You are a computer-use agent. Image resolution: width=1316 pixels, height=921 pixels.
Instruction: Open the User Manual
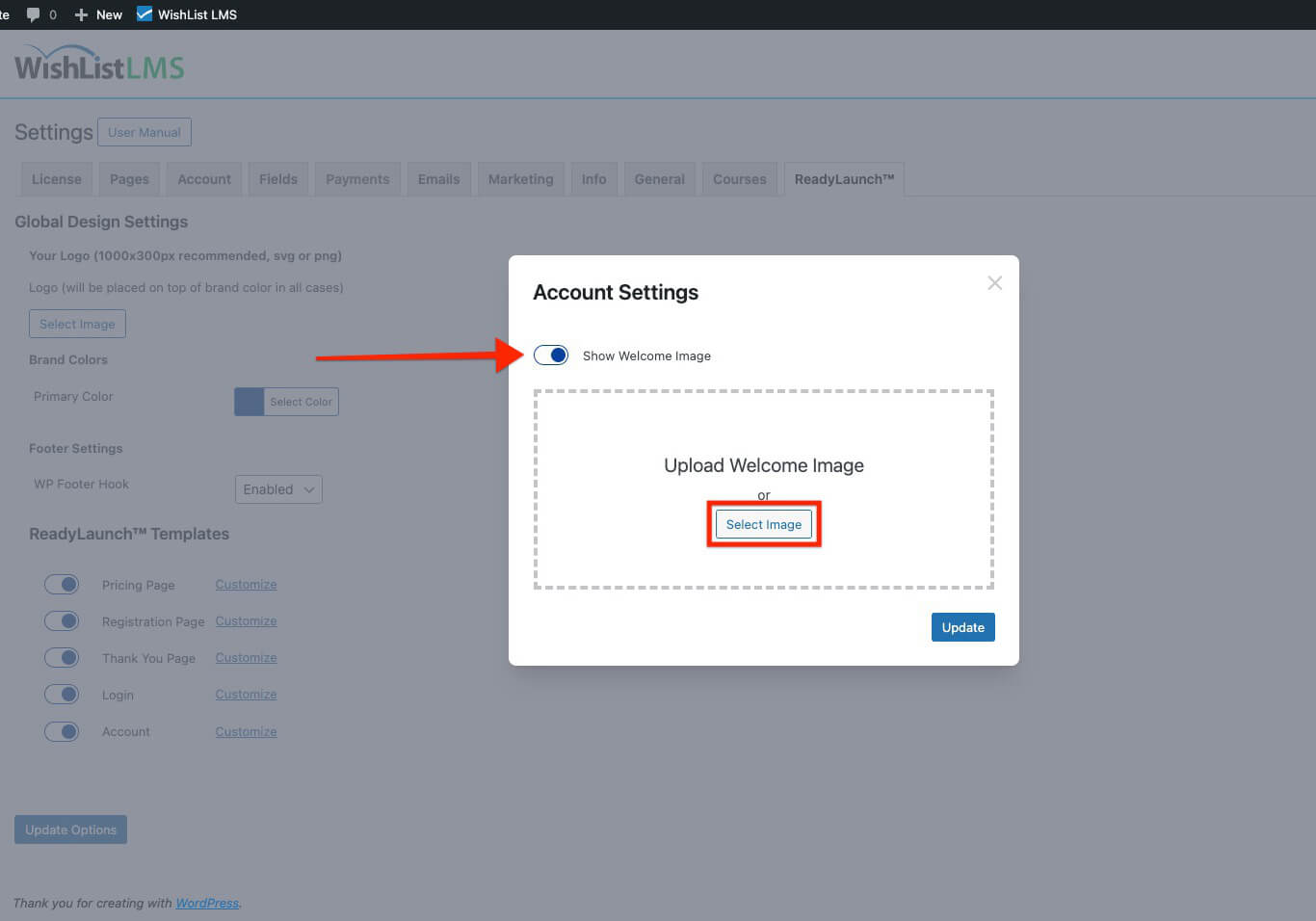(x=144, y=132)
